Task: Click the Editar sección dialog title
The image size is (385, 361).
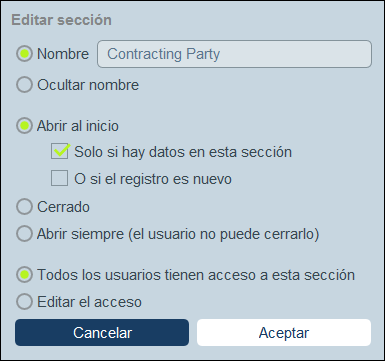Action: click(x=61, y=20)
